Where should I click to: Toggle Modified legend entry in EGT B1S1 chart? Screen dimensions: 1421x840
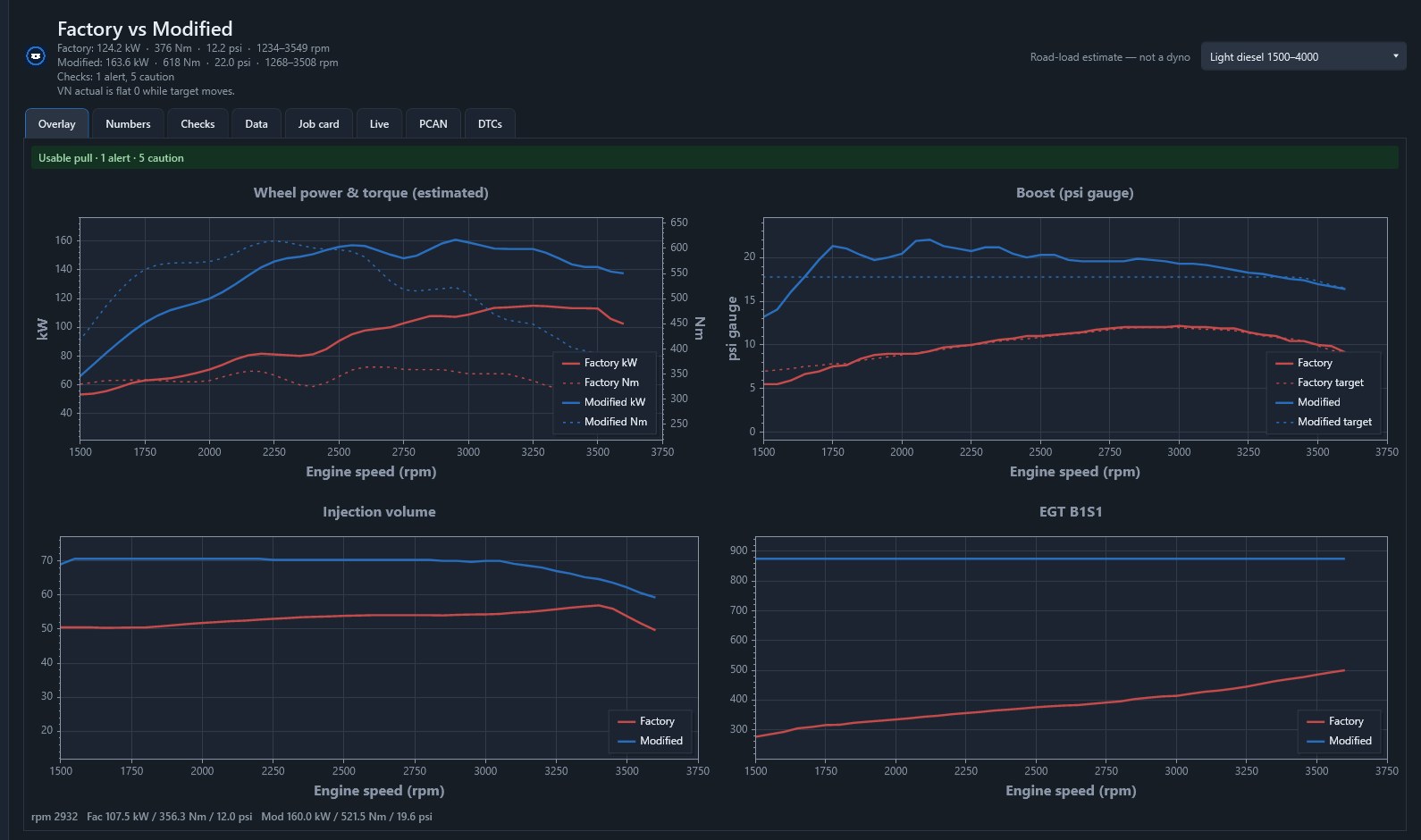1339,741
